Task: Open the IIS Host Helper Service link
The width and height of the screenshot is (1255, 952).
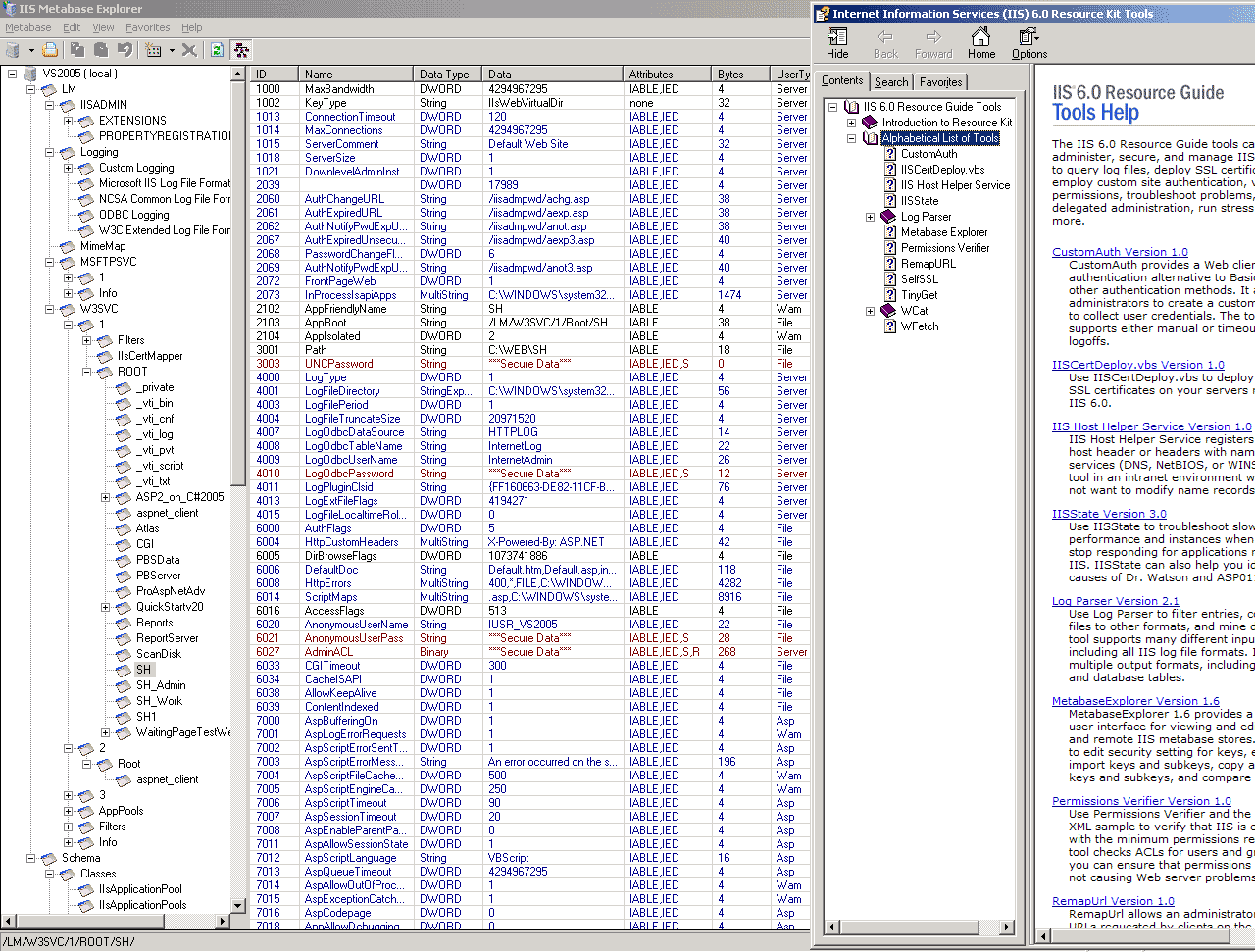Action: [1152, 426]
